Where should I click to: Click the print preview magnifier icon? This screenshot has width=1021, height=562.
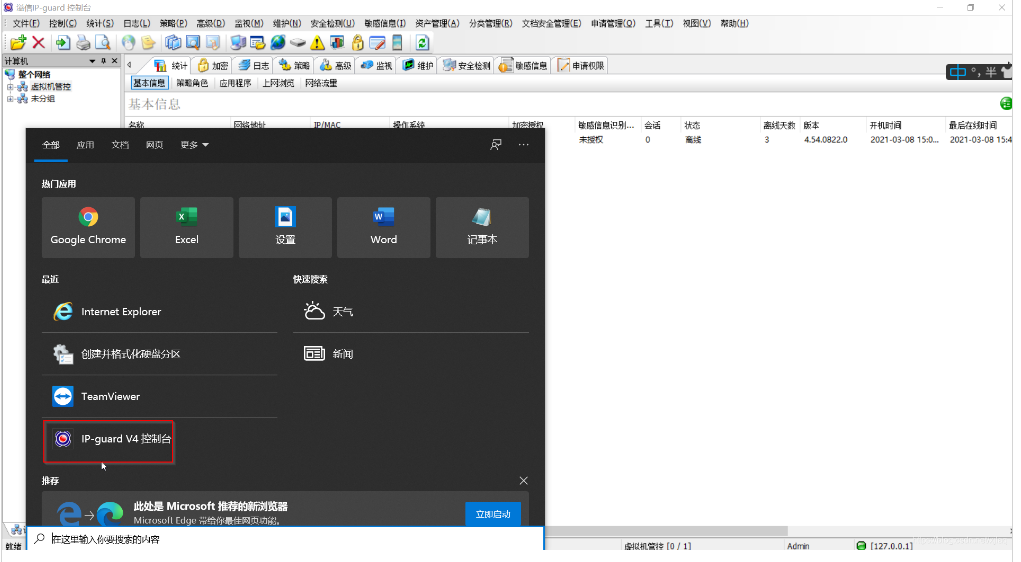click(x=103, y=43)
